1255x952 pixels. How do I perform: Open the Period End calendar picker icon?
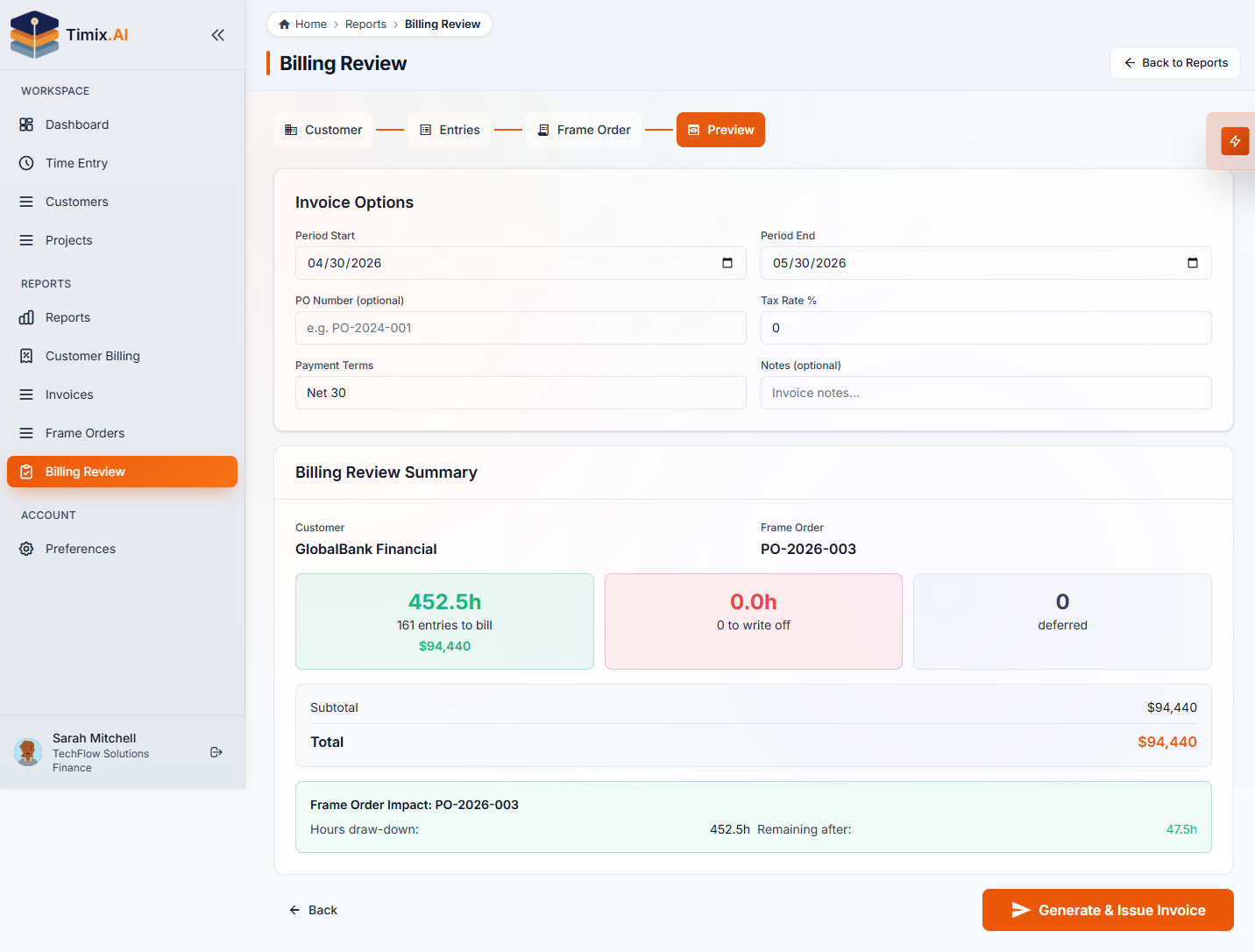(x=1193, y=263)
